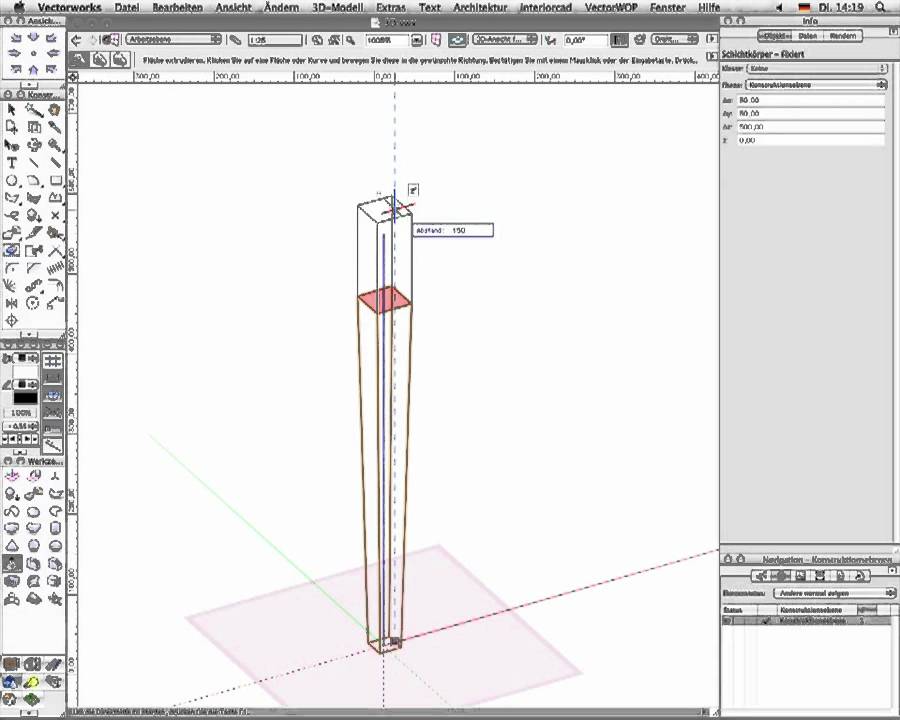Toggle snap to angle constraint
Screen dimensions: 900x720
[52, 394]
